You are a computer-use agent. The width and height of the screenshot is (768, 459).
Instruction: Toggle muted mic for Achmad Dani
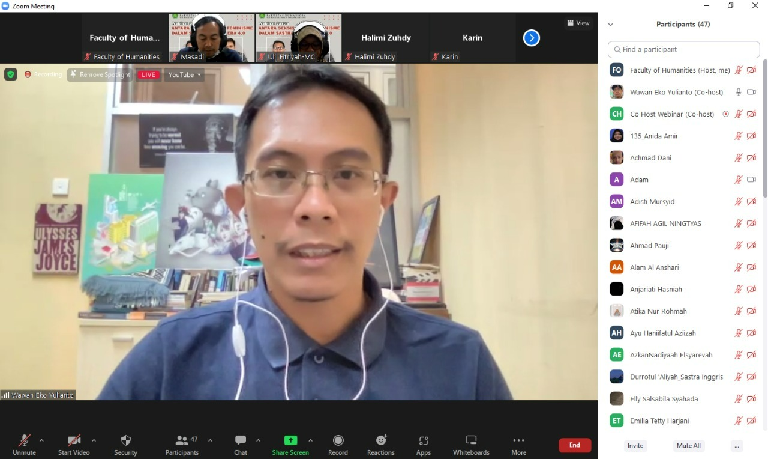738,158
